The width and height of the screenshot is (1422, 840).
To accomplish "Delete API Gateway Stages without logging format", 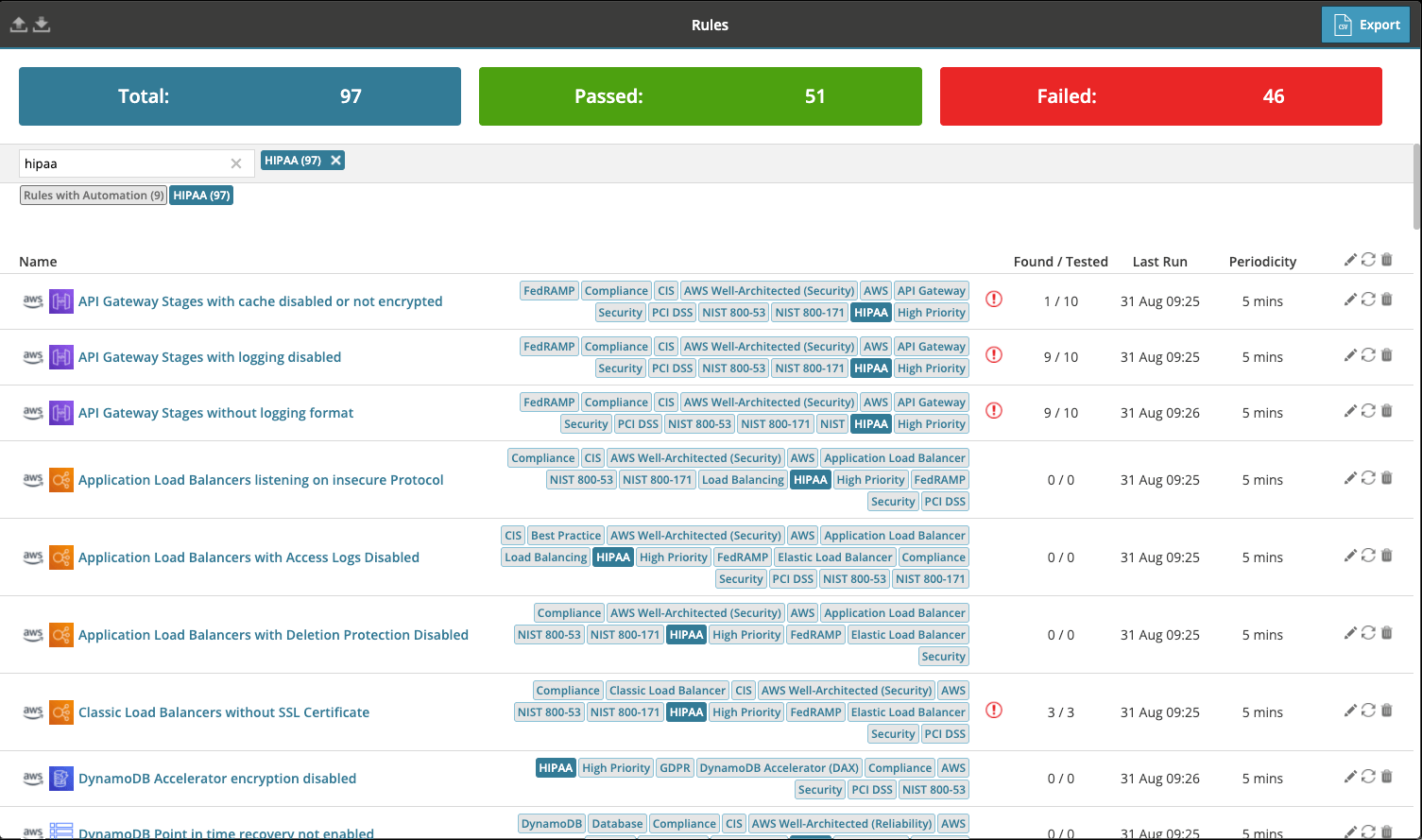I will [1387, 411].
